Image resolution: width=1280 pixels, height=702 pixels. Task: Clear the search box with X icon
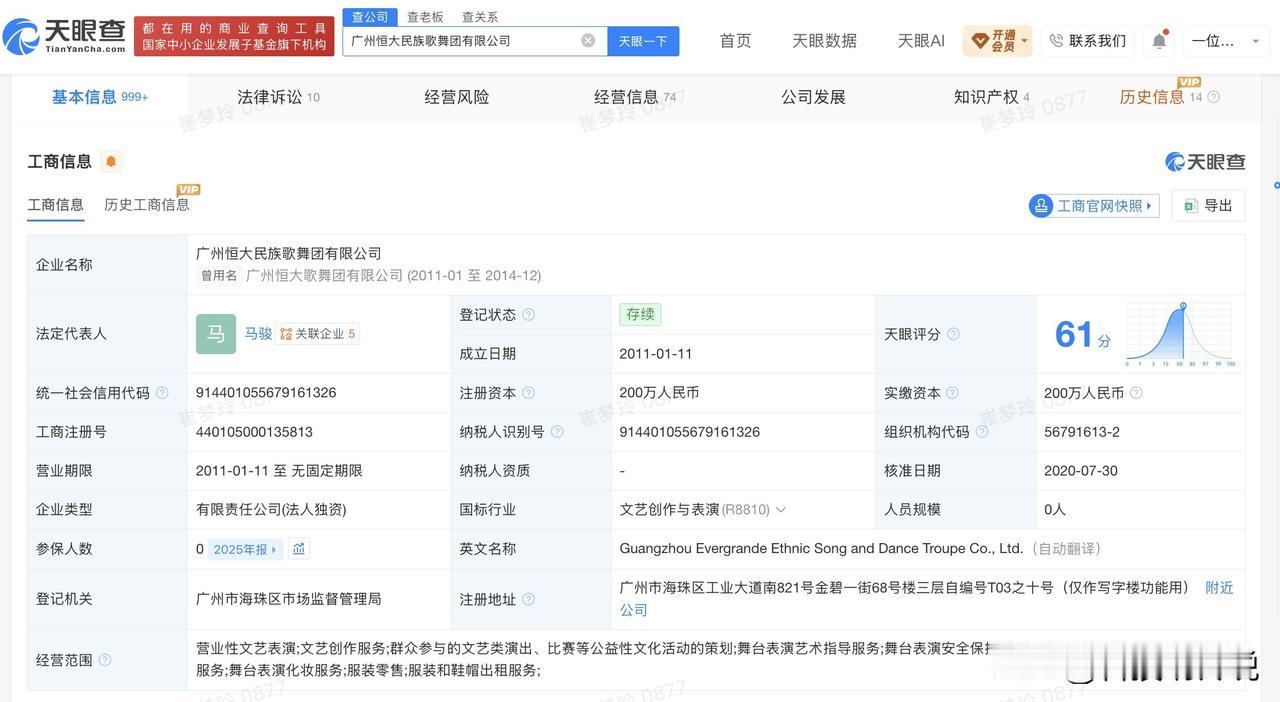[x=588, y=41]
